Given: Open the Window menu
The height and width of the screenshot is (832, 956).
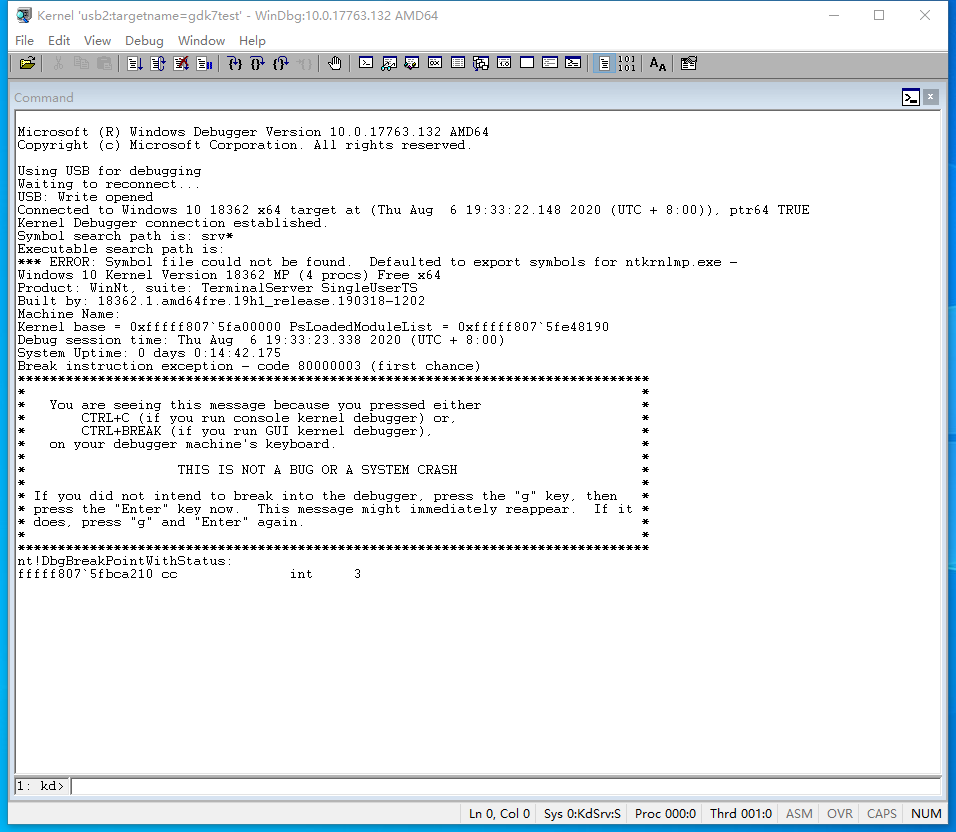Looking at the screenshot, I should tap(202, 41).
